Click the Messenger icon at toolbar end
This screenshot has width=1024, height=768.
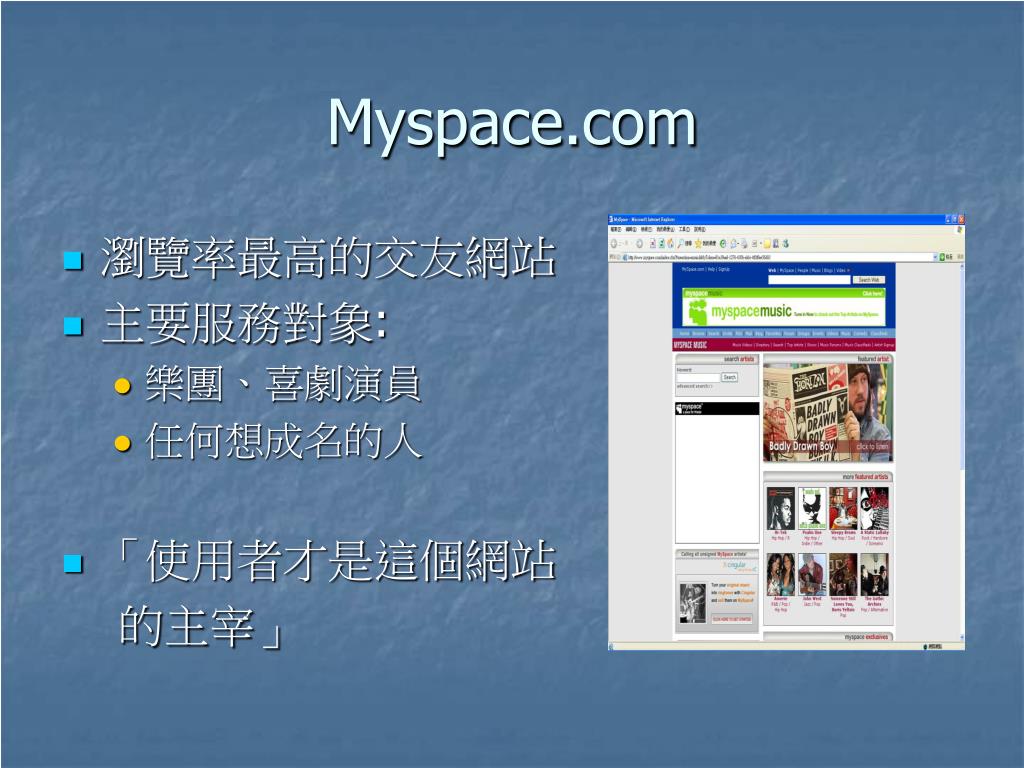(786, 244)
